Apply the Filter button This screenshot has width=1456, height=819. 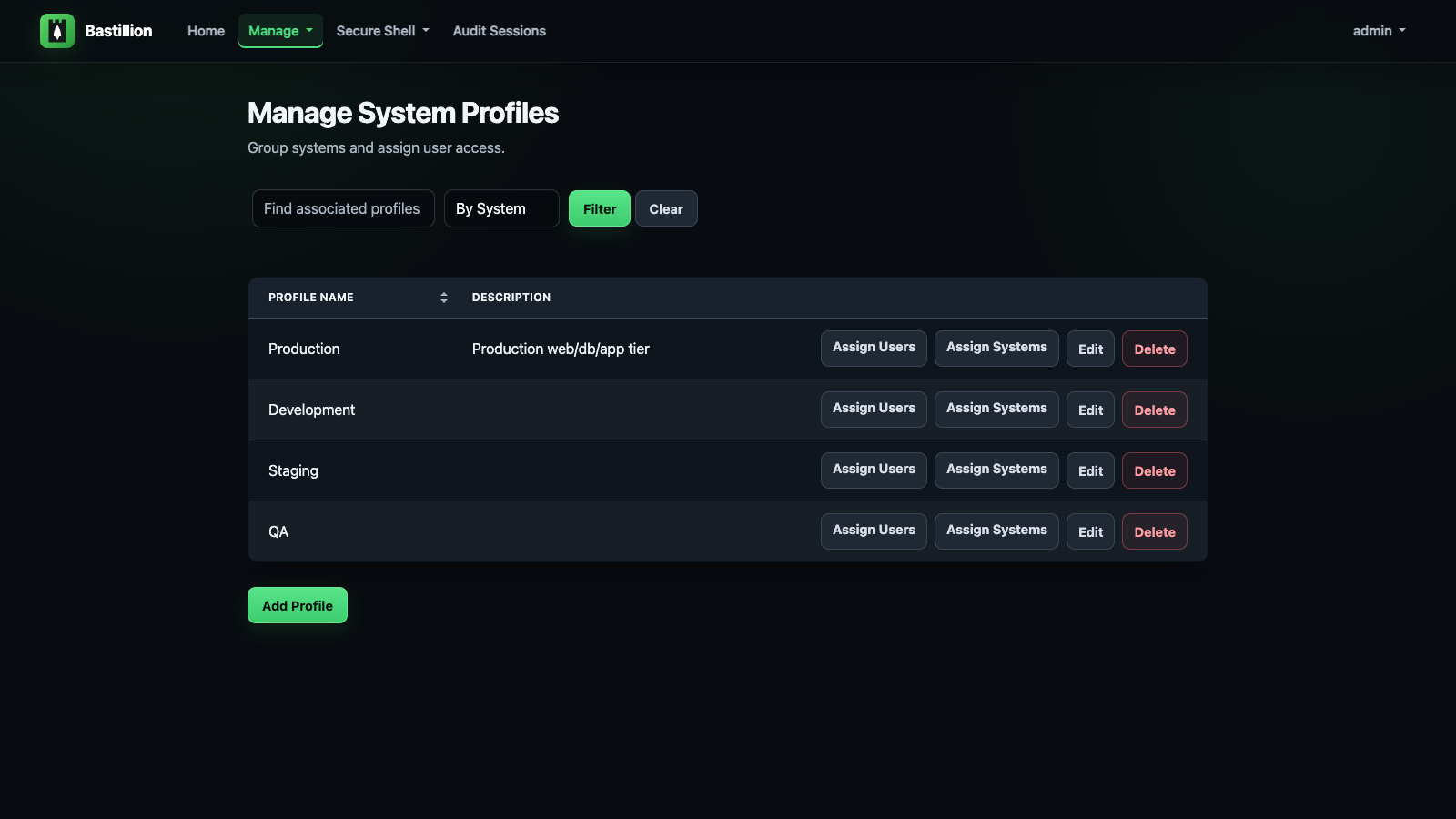tap(600, 208)
